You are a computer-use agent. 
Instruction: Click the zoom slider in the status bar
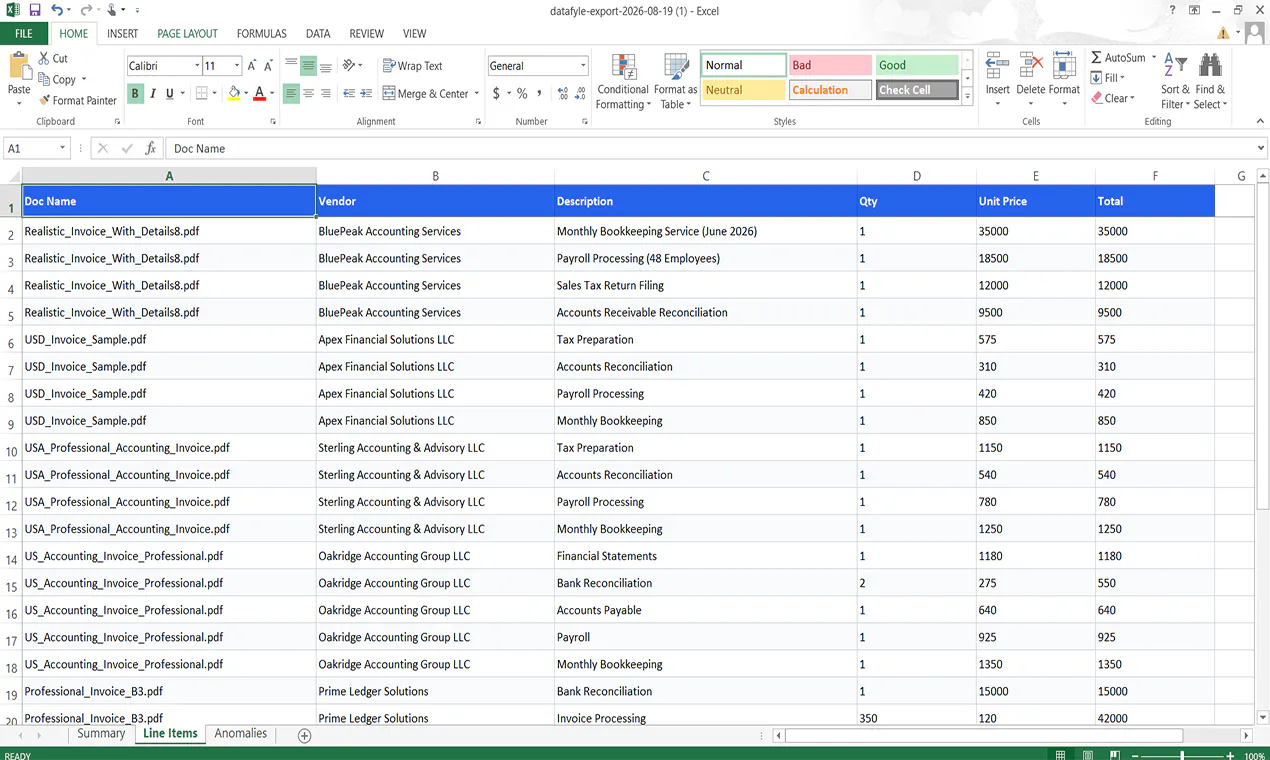1183,755
